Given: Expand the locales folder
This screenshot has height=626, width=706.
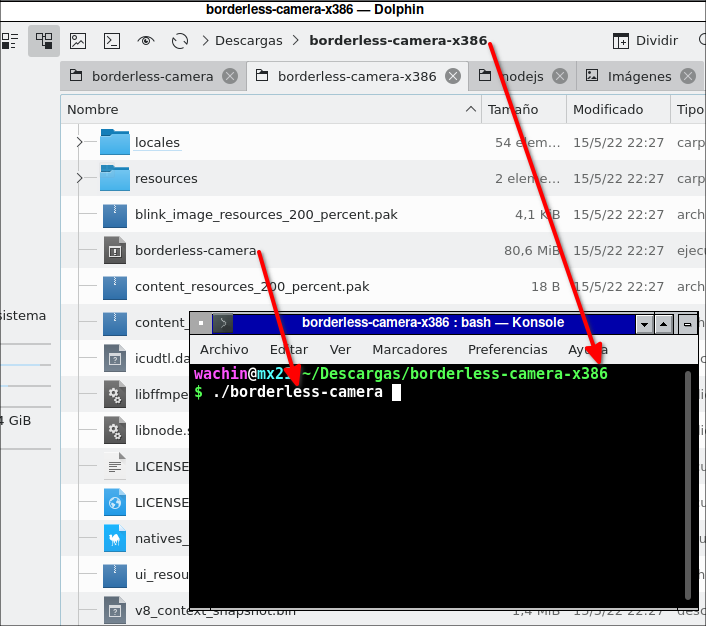Looking at the screenshot, I should [x=80, y=142].
